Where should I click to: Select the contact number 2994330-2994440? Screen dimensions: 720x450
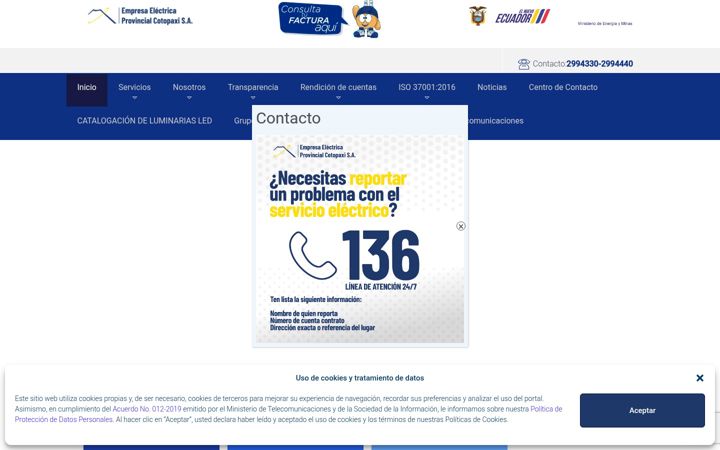(599, 64)
